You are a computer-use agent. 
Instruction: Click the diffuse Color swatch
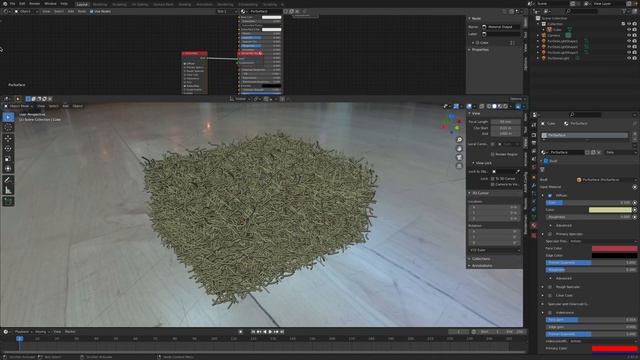point(610,210)
